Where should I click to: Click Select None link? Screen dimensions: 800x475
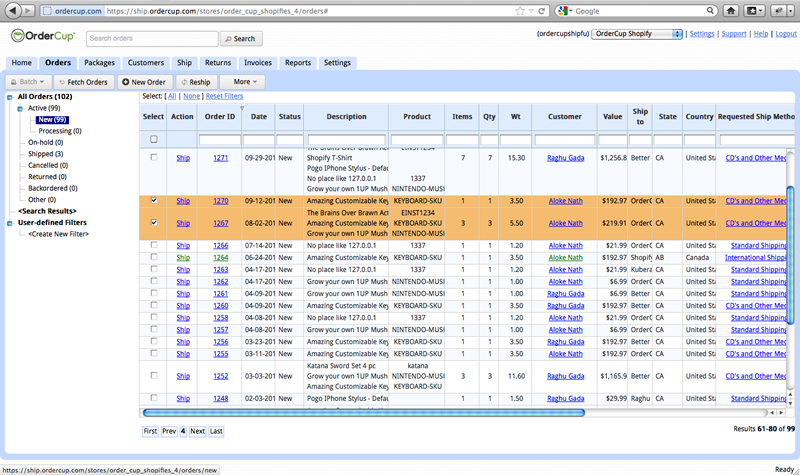[x=192, y=96]
